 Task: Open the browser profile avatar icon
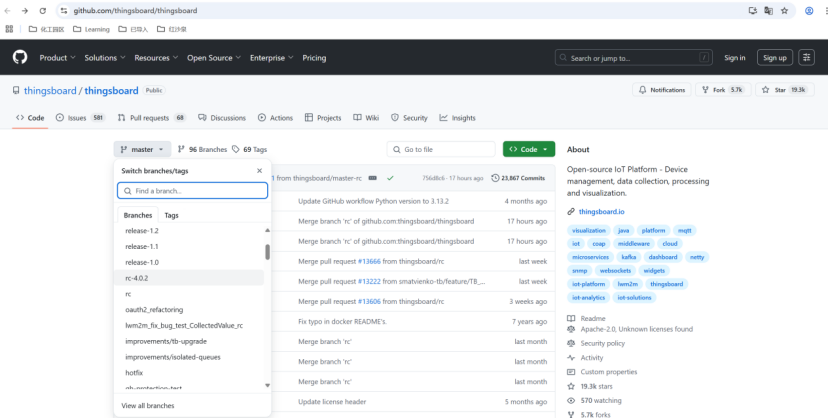coord(809,11)
